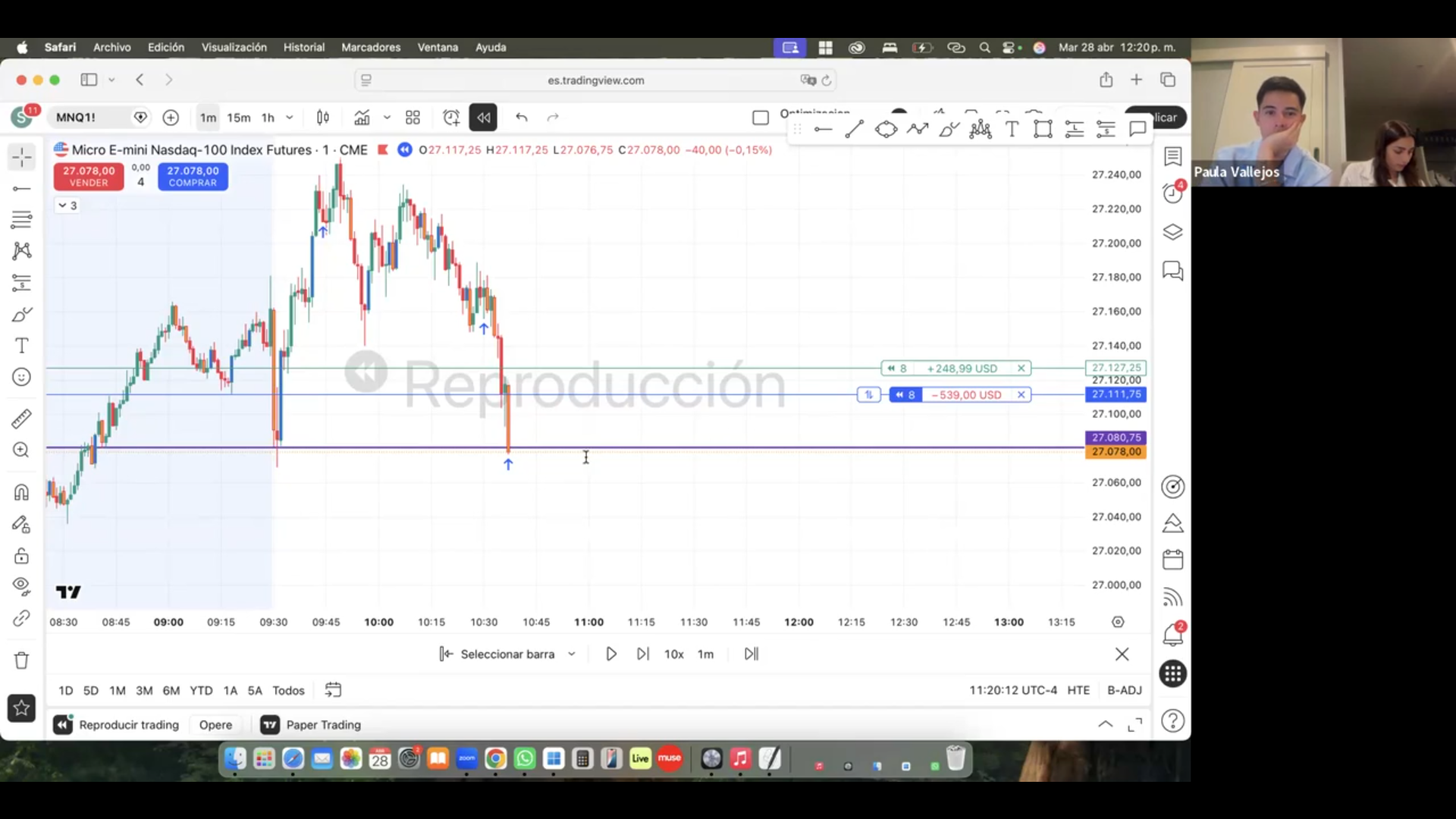Open the watchlist panel icon on right sidebar
The width and height of the screenshot is (1456, 819).
(1173, 156)
